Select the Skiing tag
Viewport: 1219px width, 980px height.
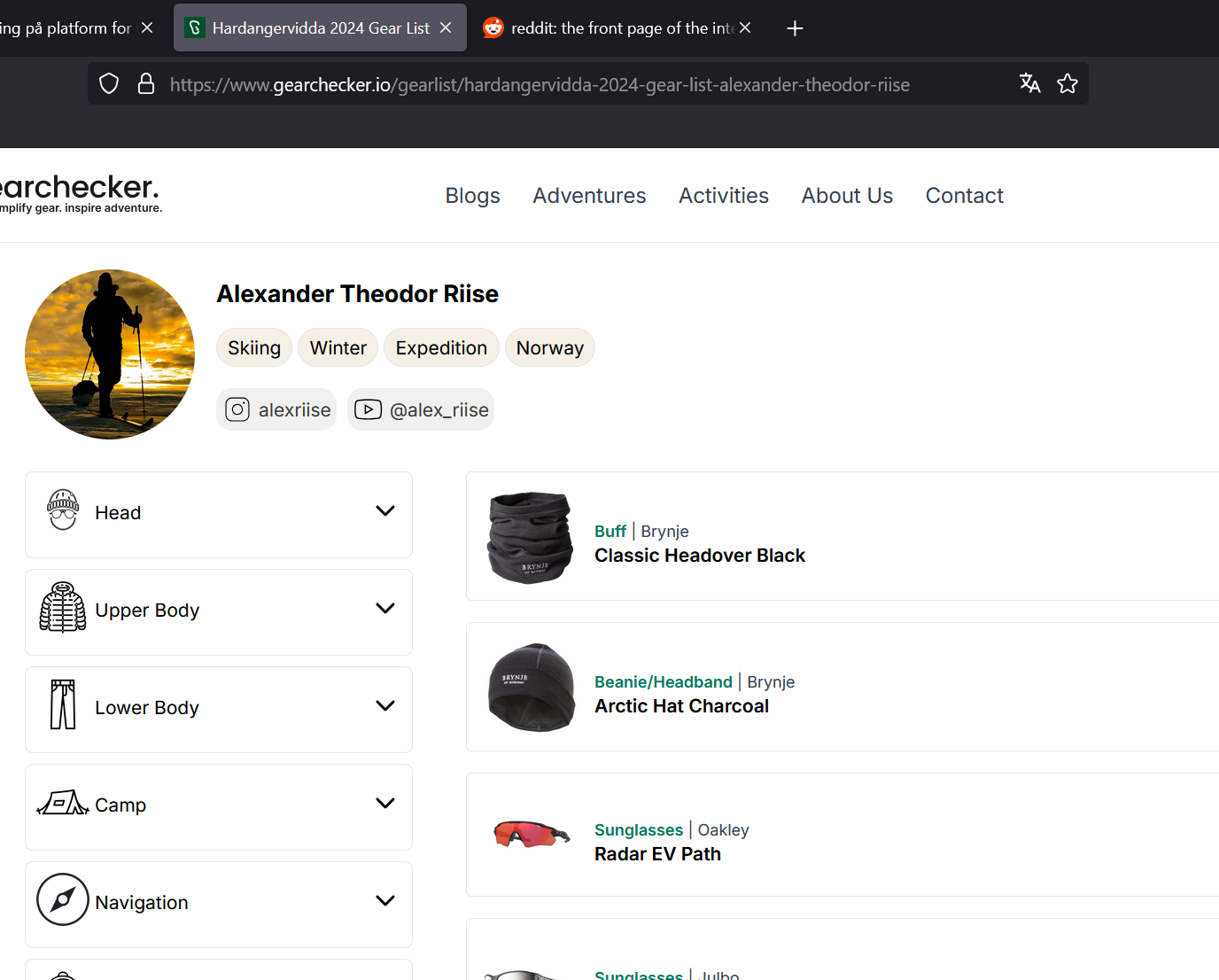[254, 348]
